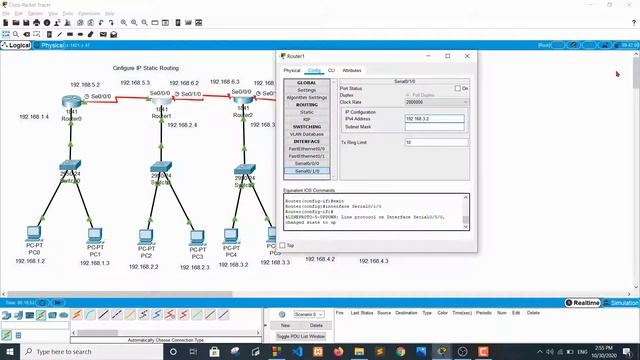
Task: Open the File menu
Action: [6, 13]
